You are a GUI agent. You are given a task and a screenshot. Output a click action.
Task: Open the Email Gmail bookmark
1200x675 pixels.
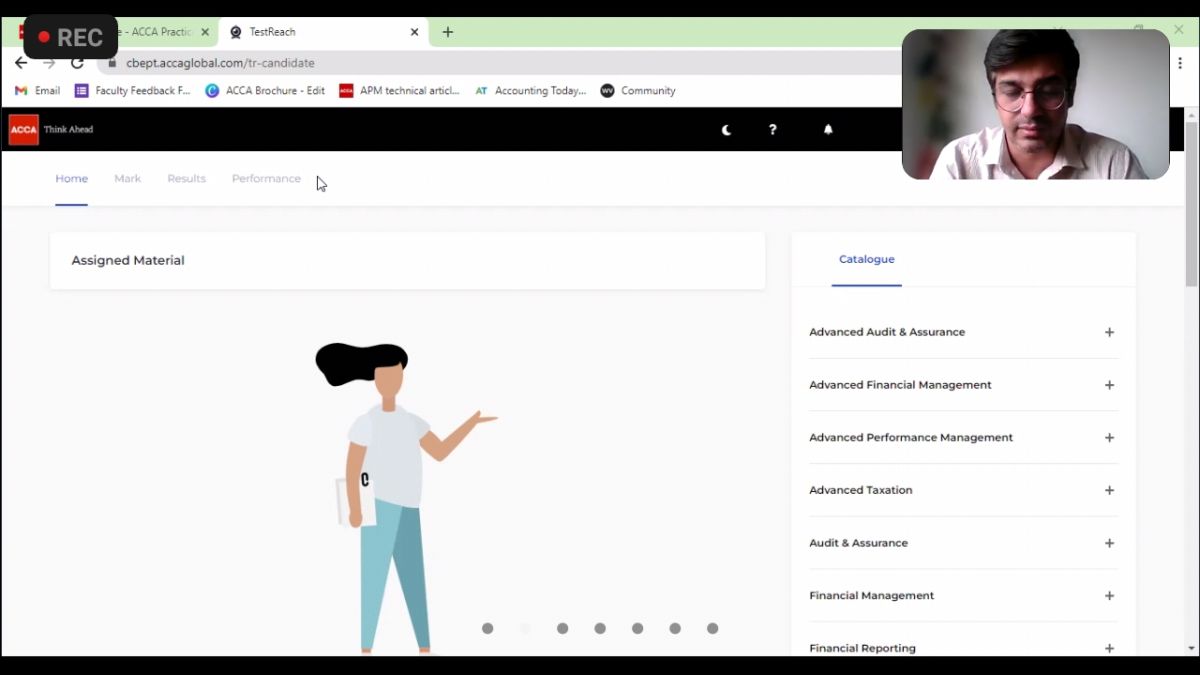[x=38, y=91]
